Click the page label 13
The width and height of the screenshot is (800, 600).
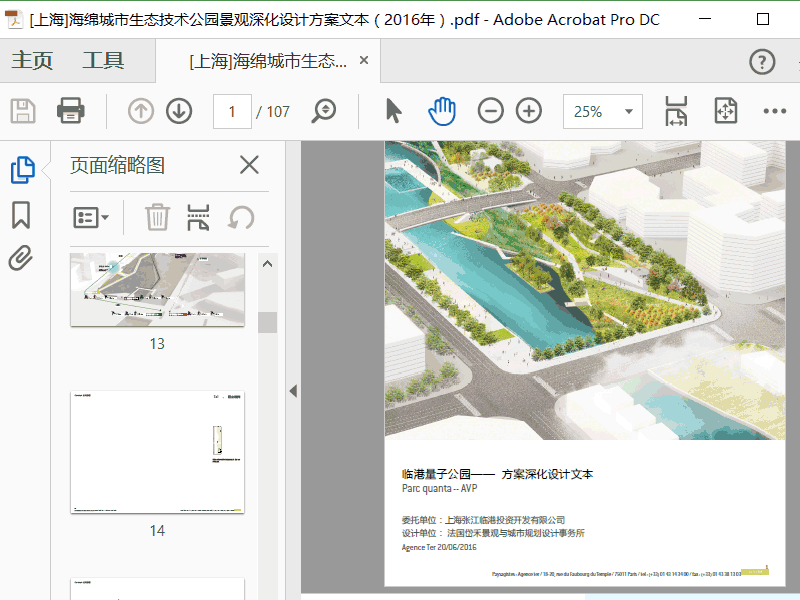pos(157,344)
